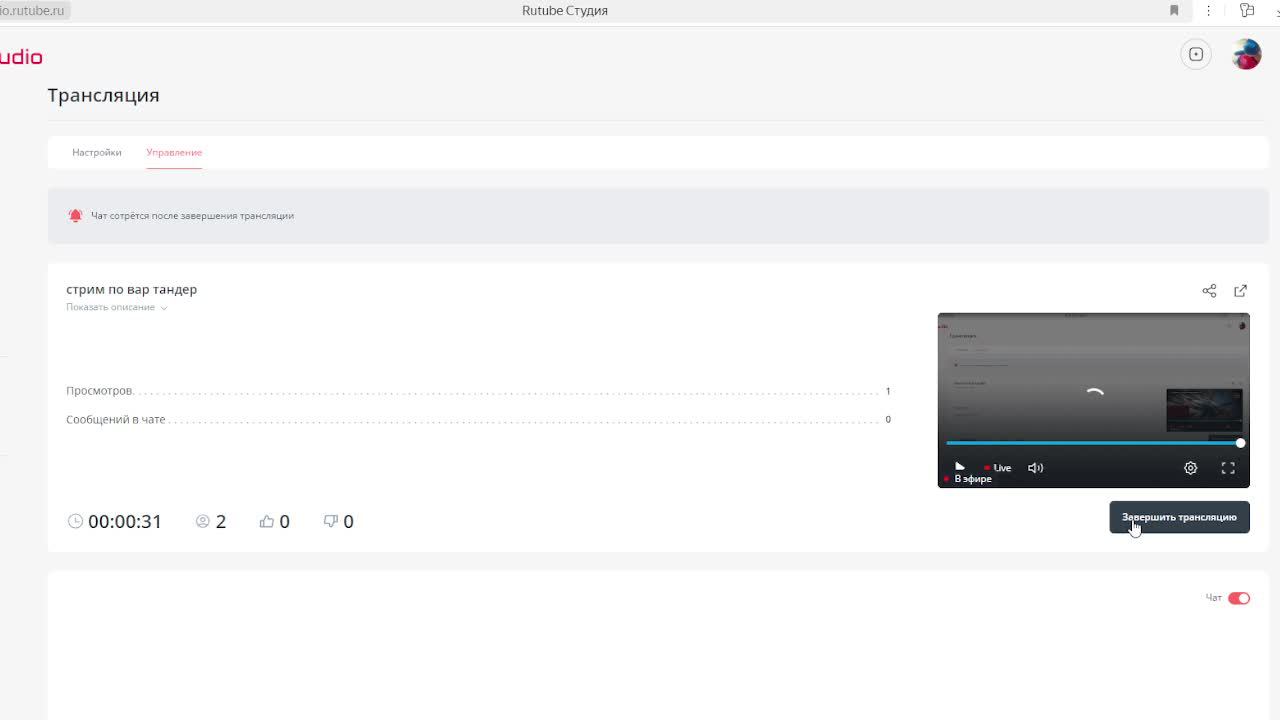
Task: Click the viewers count person icon
Action: 203,521
